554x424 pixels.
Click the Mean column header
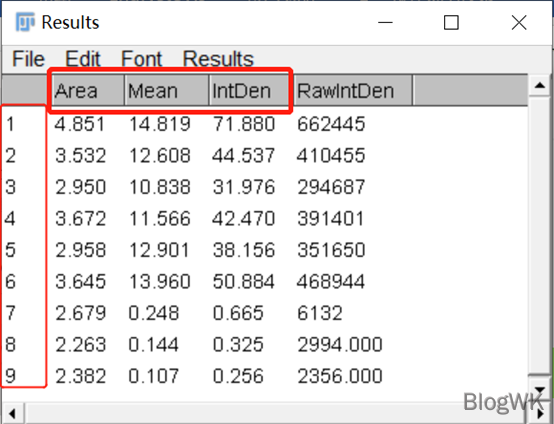(167, 90)
